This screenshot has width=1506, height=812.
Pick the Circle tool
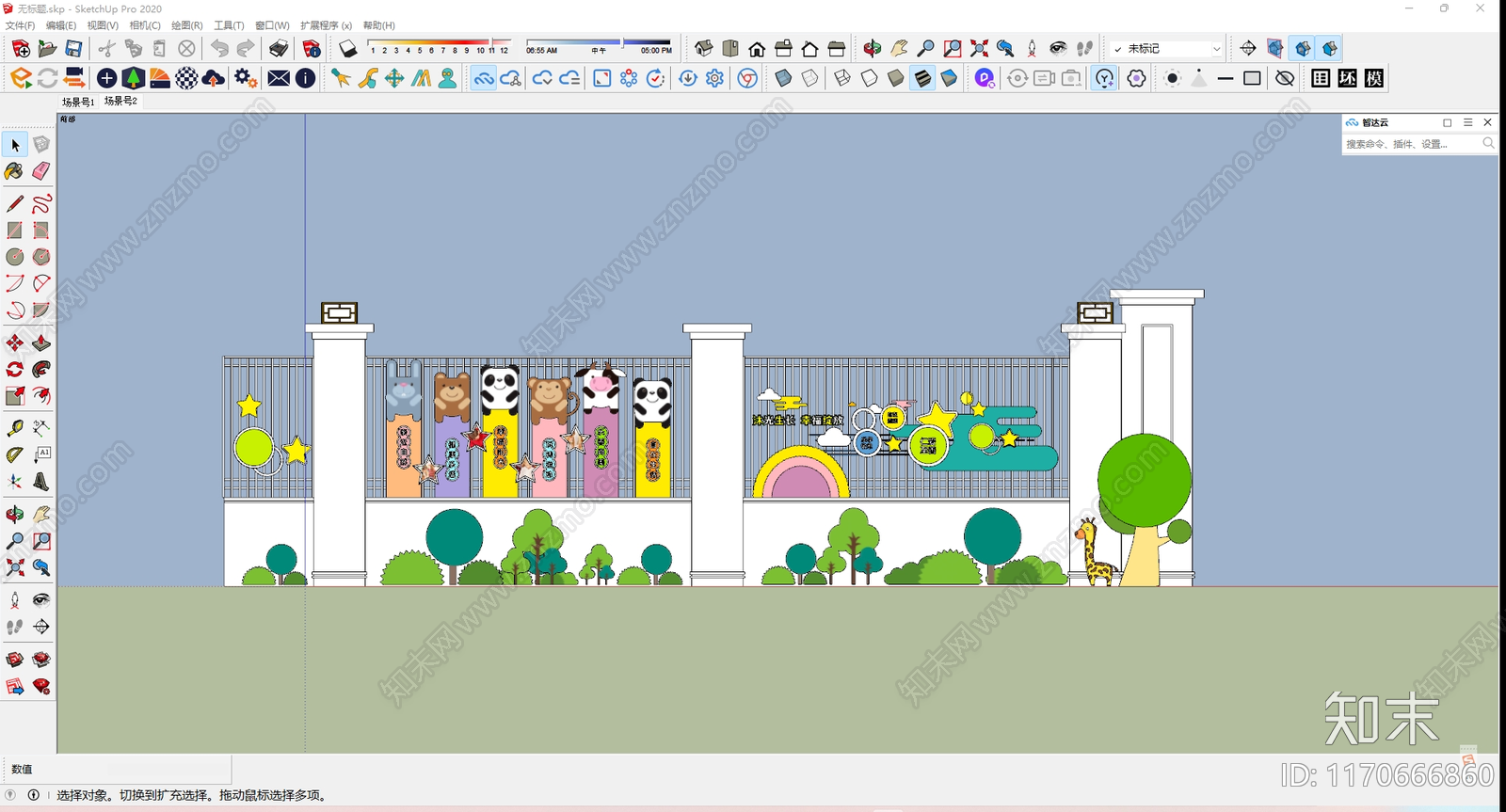click(15, 257)
